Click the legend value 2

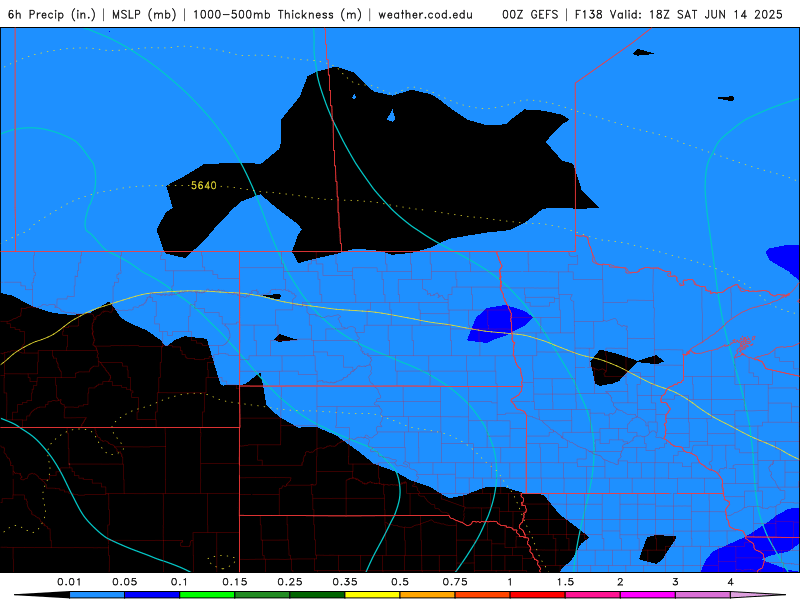coord(620,582)
